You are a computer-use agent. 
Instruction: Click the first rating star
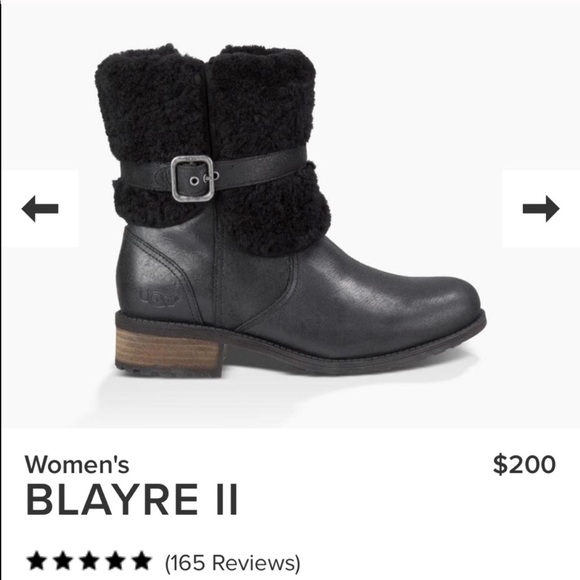click(37, 561)
